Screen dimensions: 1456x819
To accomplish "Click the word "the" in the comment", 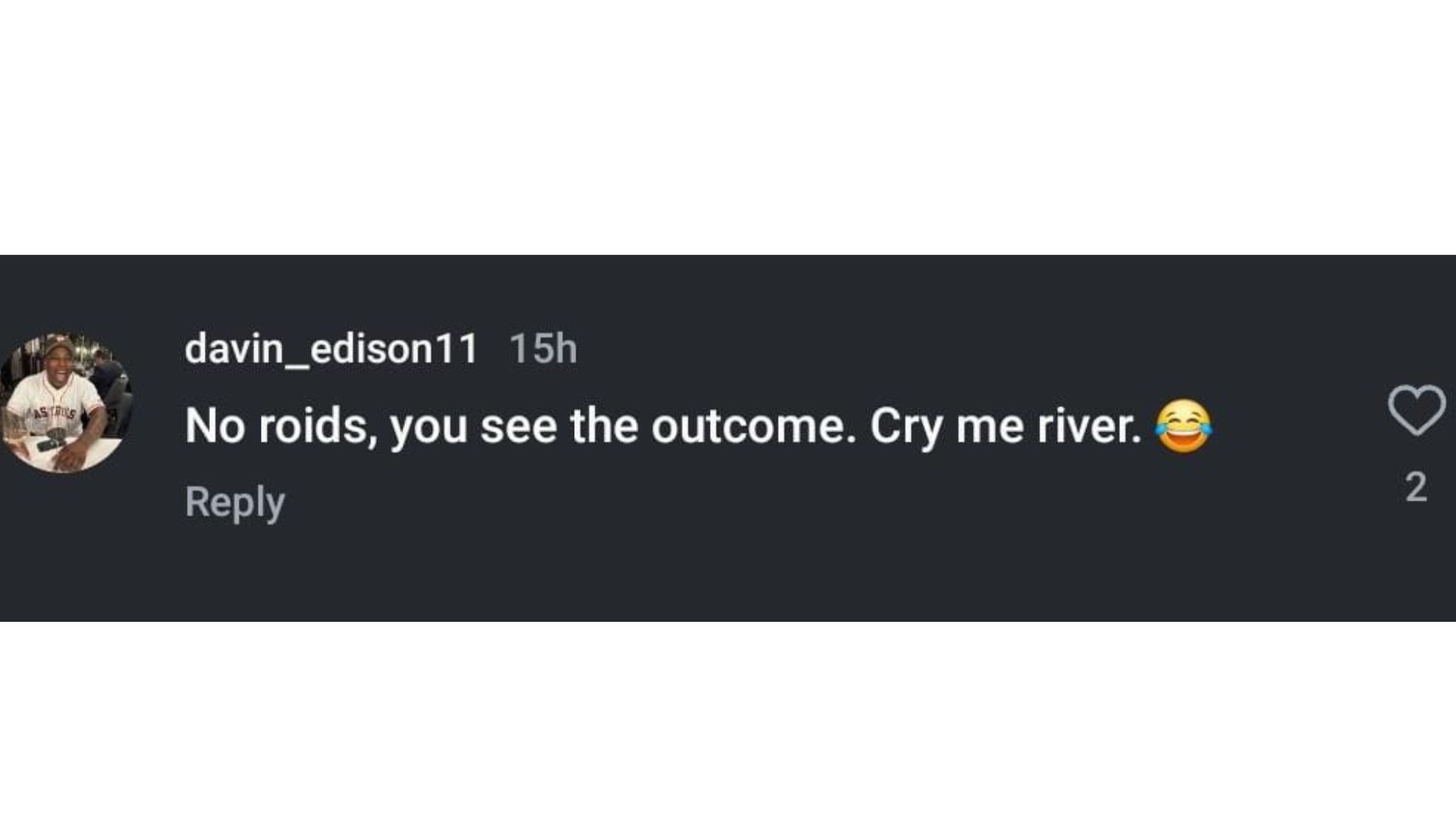I will 603,426.
